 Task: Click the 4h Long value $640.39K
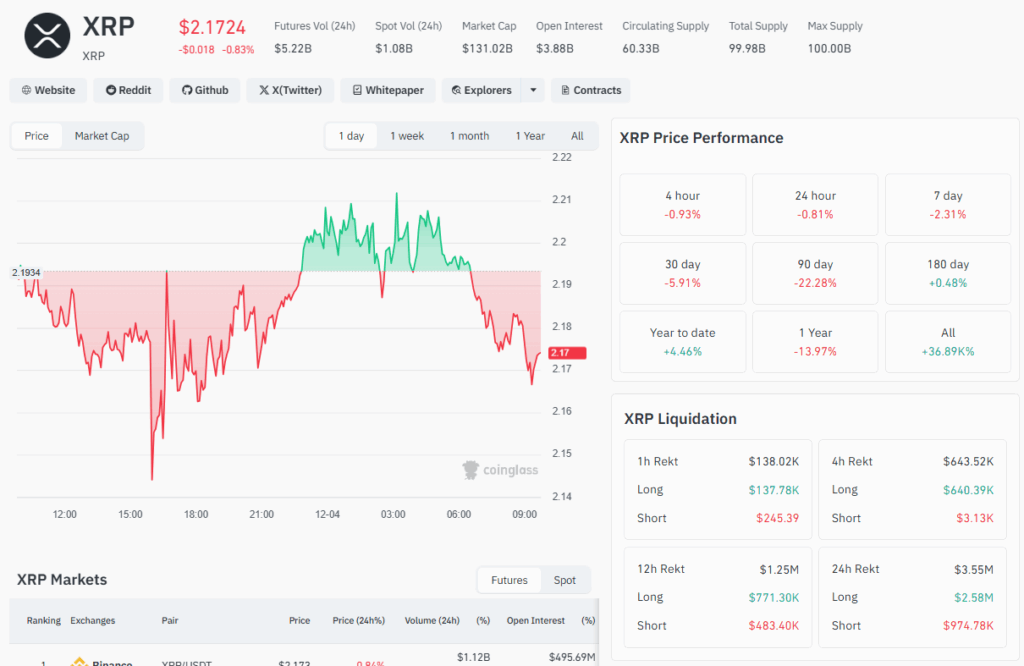tap(968, 490)
